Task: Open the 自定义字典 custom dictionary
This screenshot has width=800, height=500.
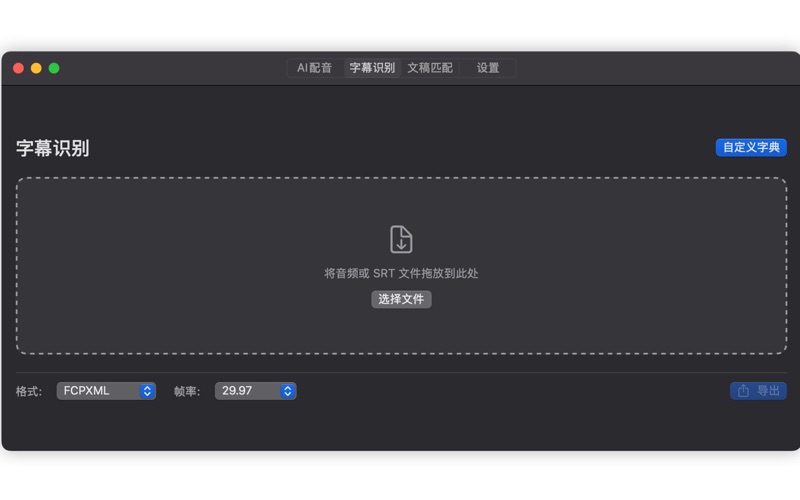Action: coord(751,147)
